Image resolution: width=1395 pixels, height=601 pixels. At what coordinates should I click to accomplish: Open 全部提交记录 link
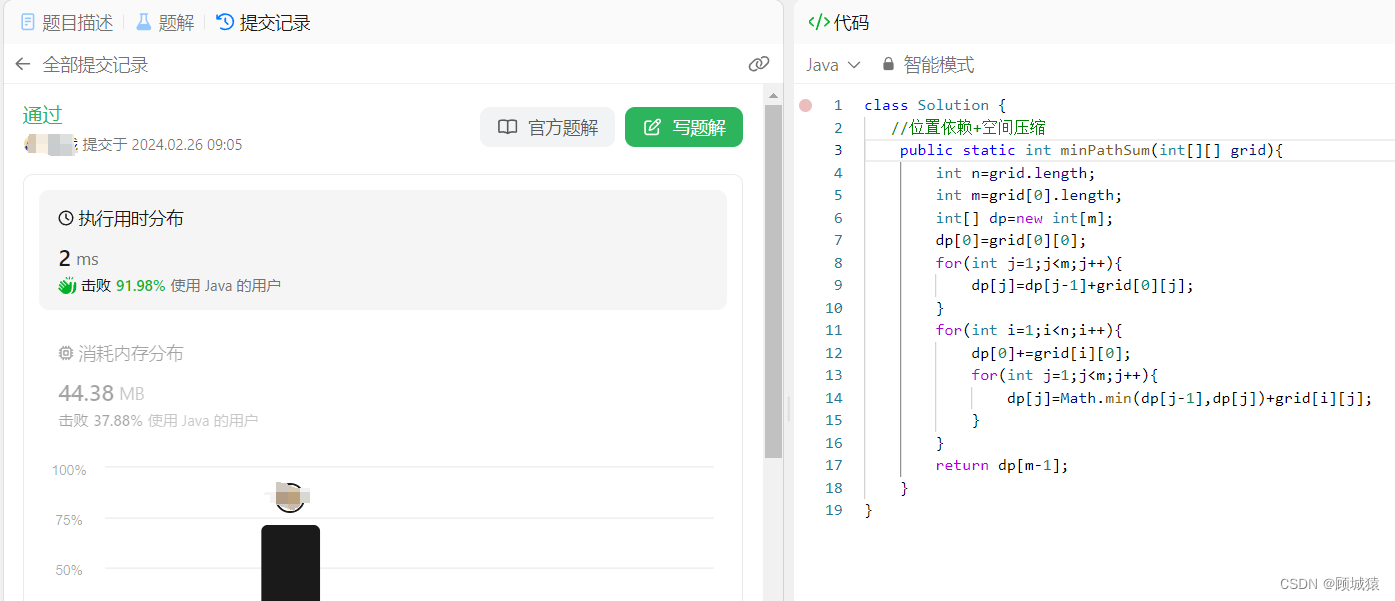[95, 65]
